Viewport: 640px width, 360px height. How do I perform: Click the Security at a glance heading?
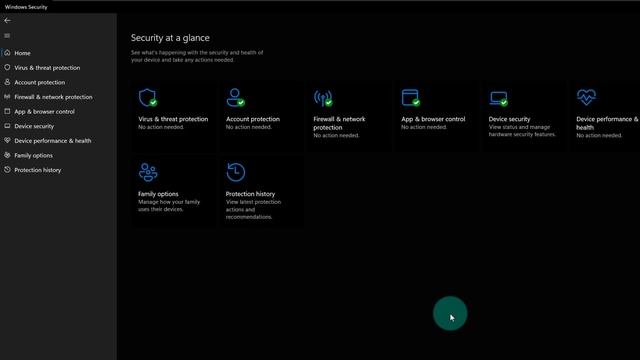coord(170,38)
